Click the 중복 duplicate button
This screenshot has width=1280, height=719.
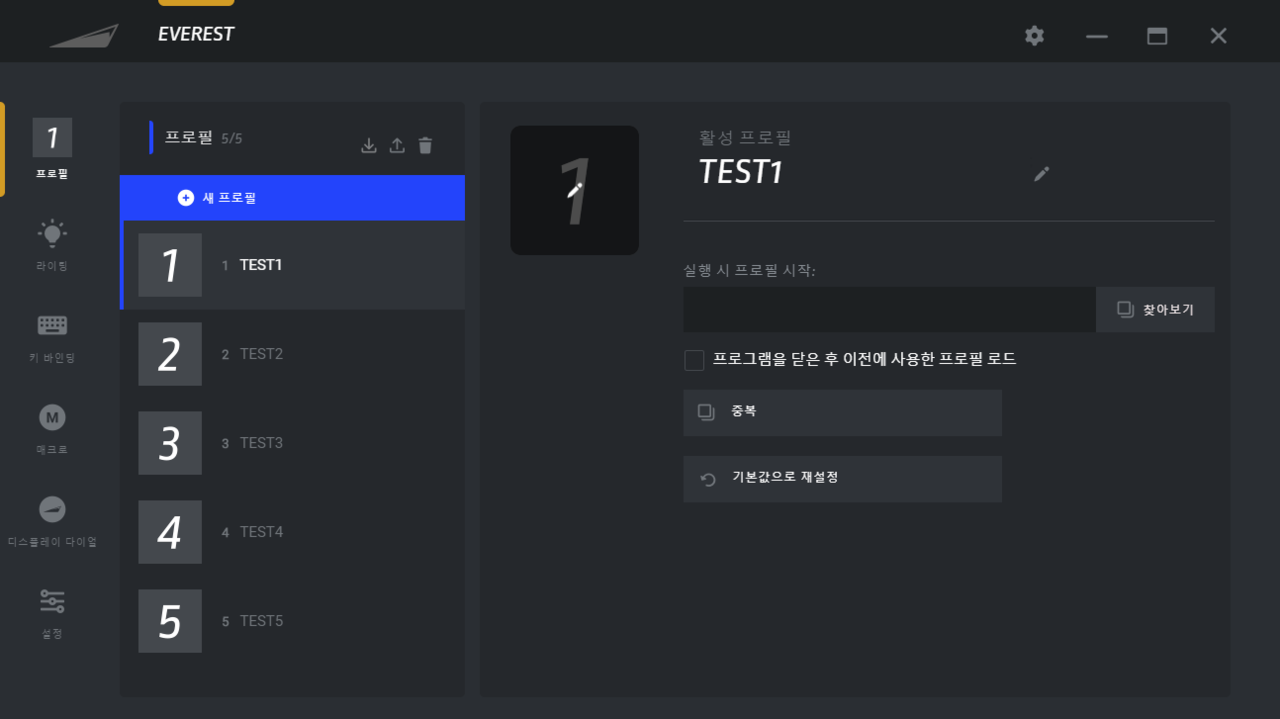(x=842, y=412)
